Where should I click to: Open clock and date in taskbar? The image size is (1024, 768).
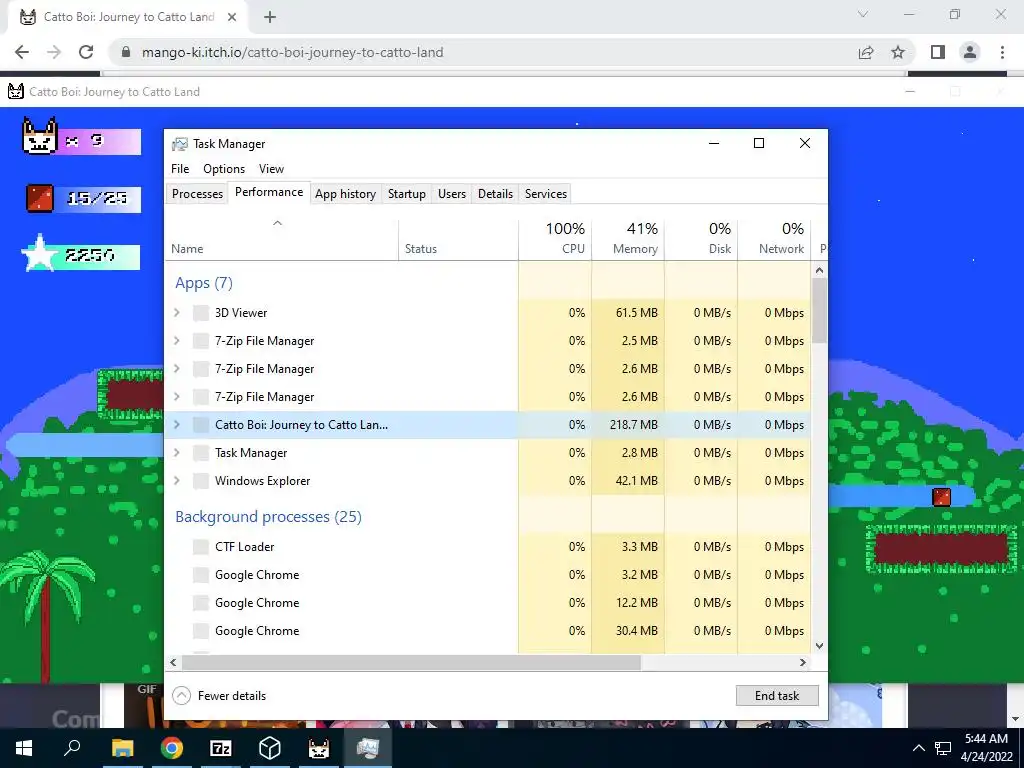tap(986, 748)
